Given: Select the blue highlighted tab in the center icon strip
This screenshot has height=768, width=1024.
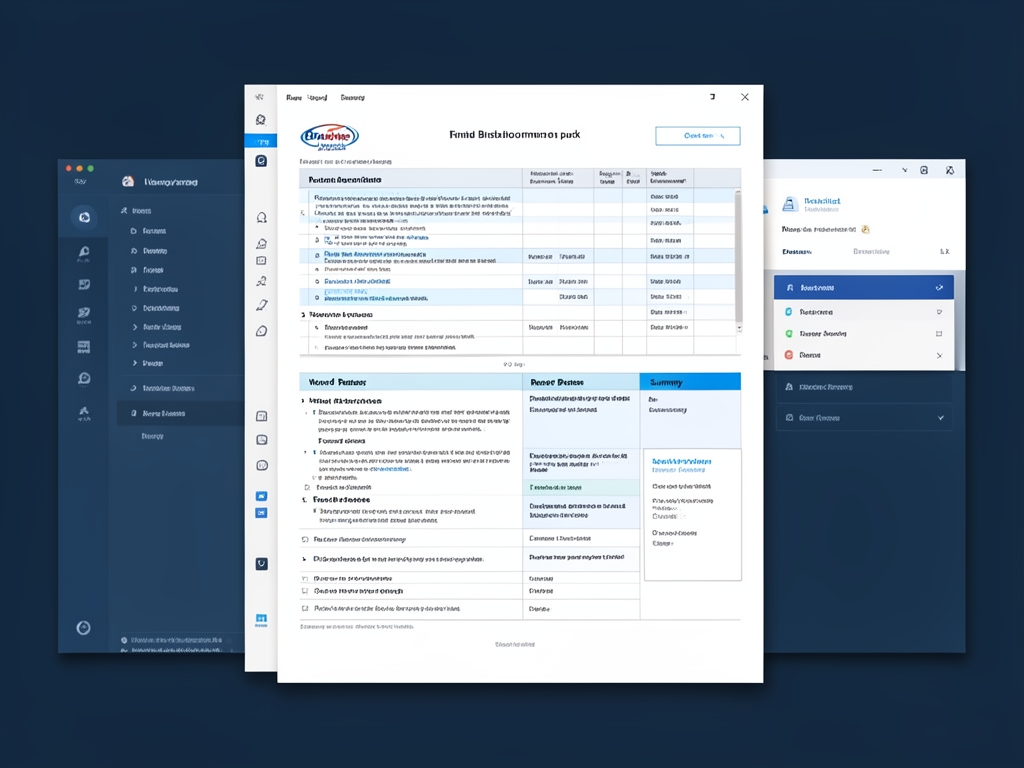Looking at the screenshot, I should tap(261, 141).
